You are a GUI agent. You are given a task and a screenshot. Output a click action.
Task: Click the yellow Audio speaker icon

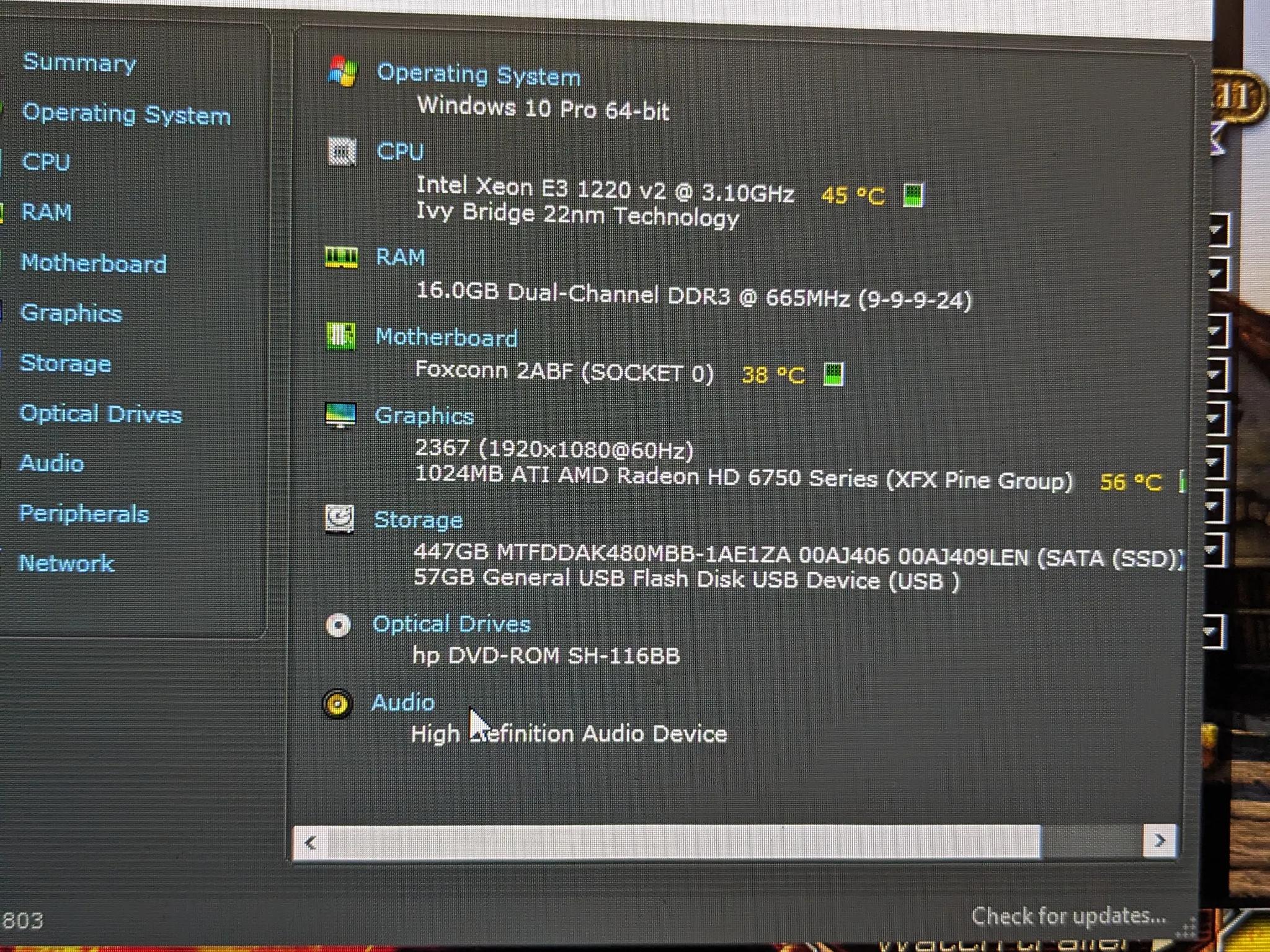coord(337,704)
